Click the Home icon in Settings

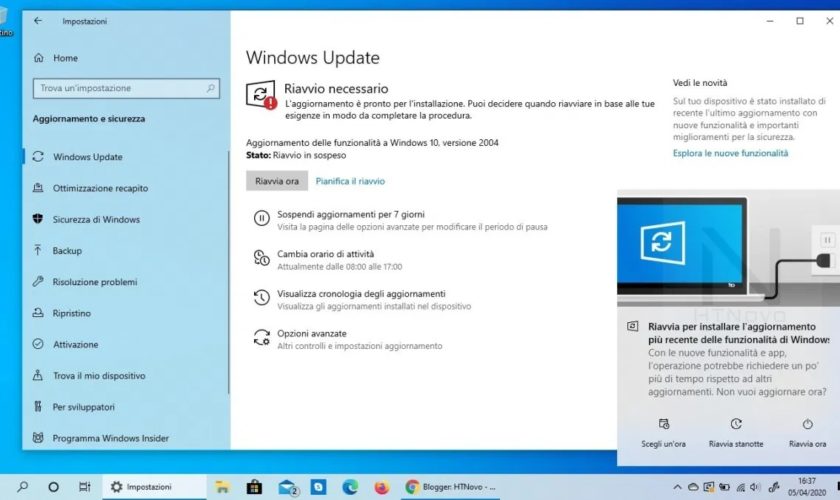click(38, 58)
